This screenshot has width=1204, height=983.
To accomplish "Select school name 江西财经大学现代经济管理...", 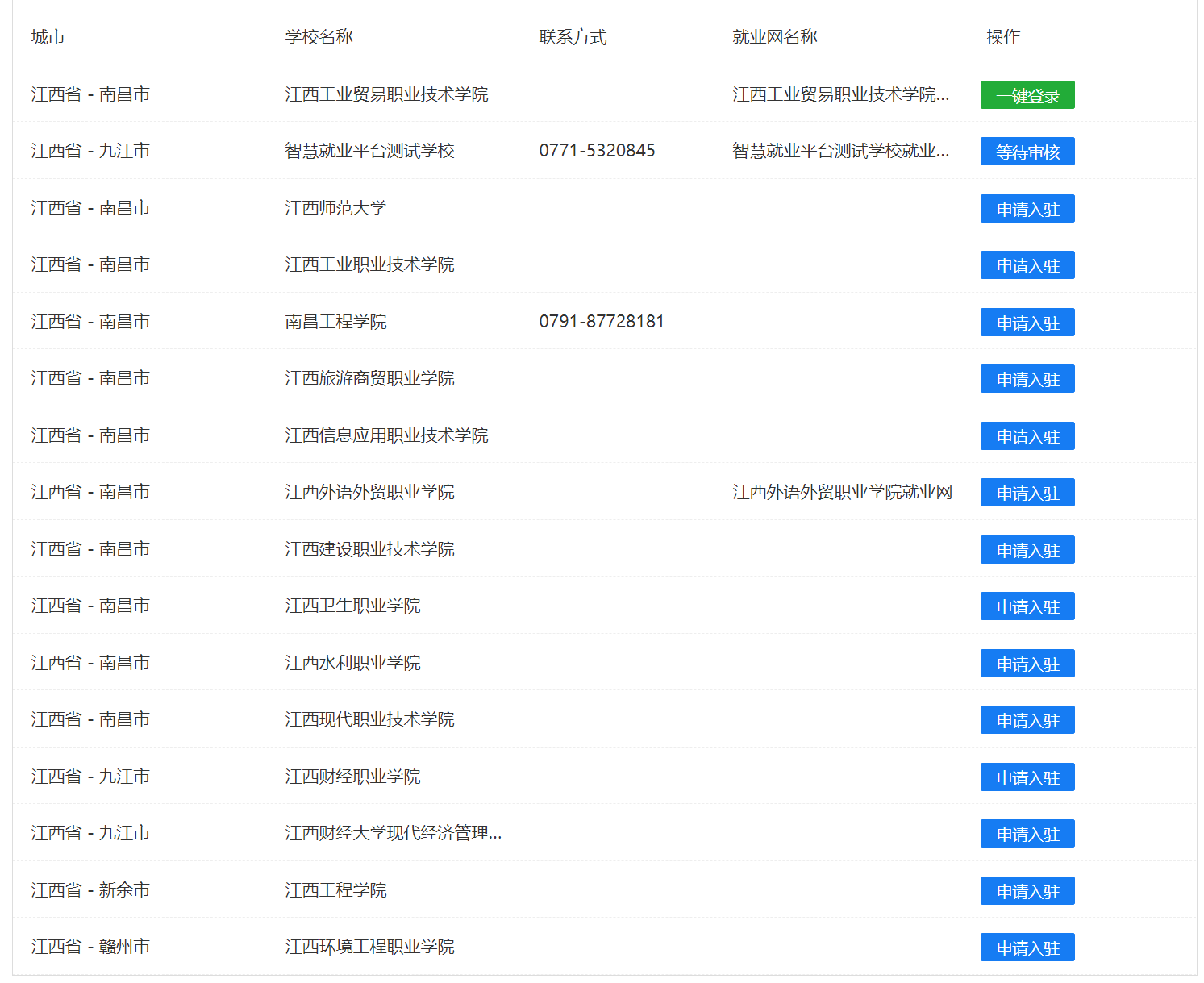I will point(394,833).
